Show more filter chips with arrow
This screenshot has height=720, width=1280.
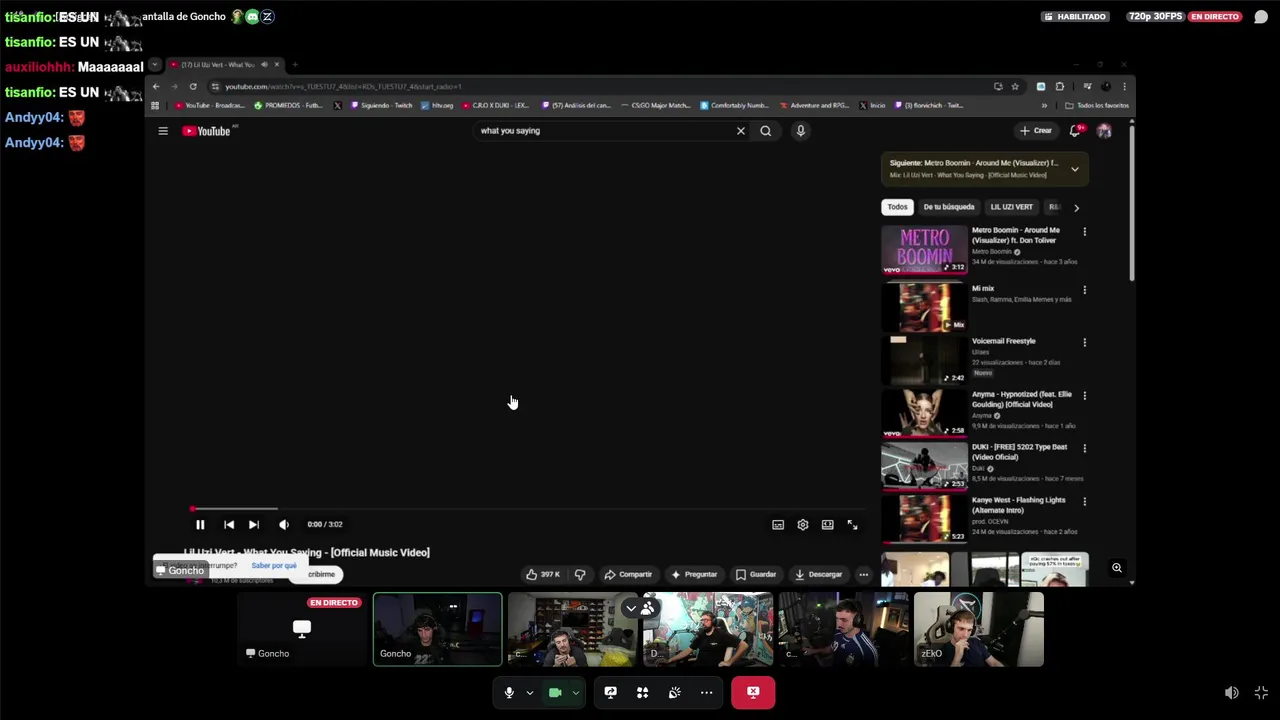[x=1076, y=208]
